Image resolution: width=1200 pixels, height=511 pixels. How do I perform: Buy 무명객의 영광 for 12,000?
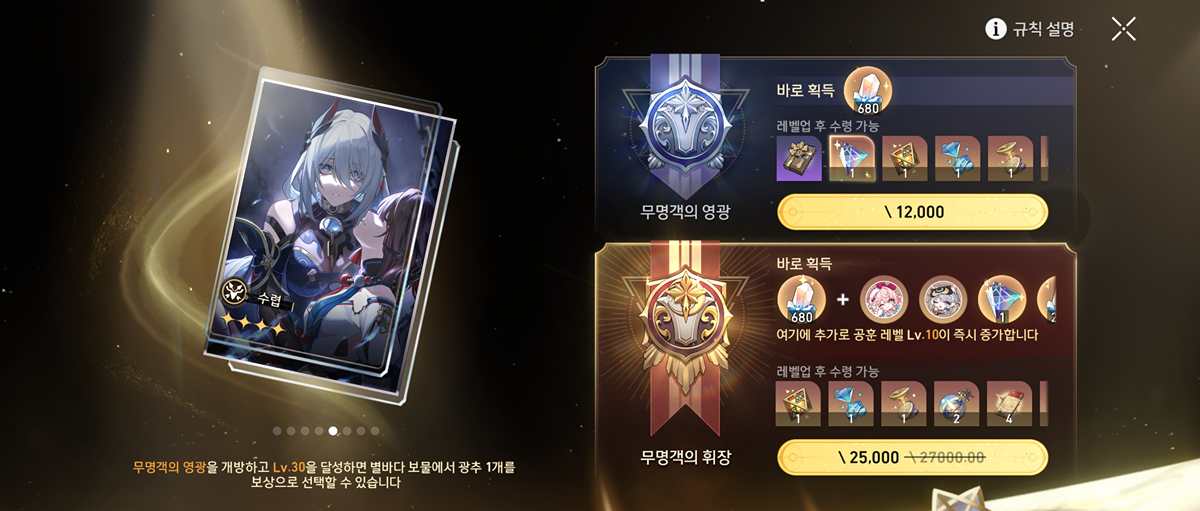coord(912,212)
